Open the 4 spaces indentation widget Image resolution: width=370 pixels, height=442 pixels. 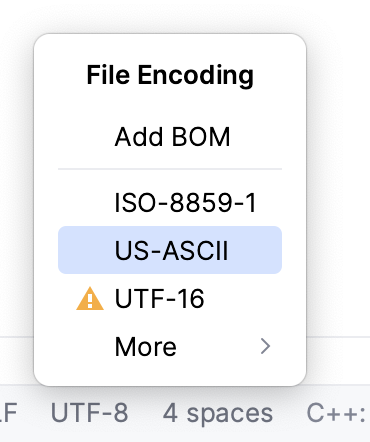click(x=218, y=414)
